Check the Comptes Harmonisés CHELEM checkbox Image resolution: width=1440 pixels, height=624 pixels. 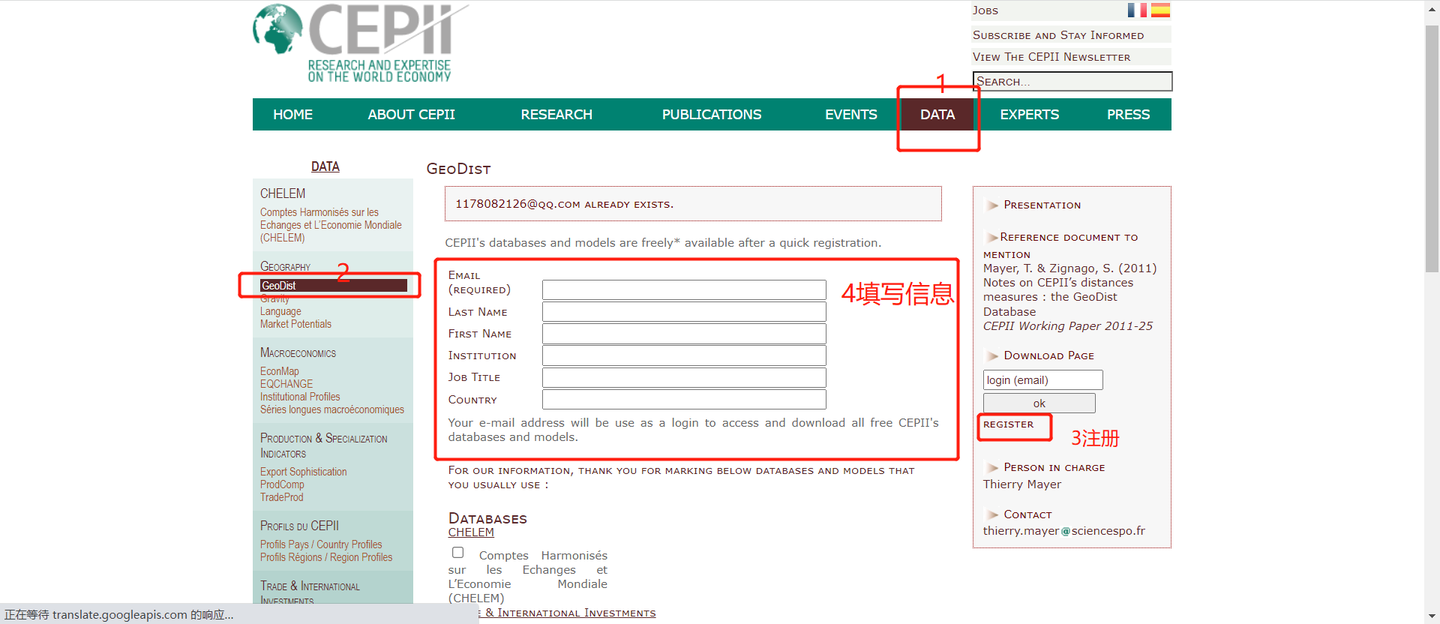(458, 552)
